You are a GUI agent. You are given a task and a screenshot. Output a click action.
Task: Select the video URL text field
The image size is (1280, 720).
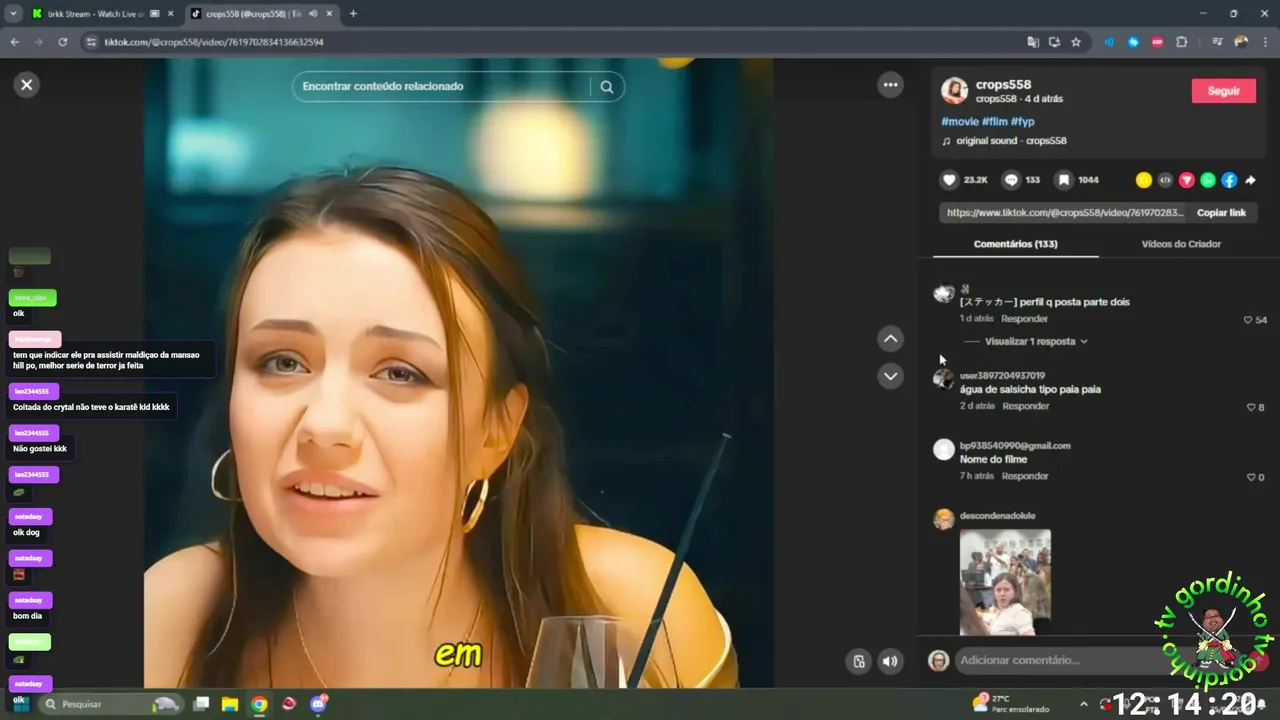click(x=1064, y=213)
